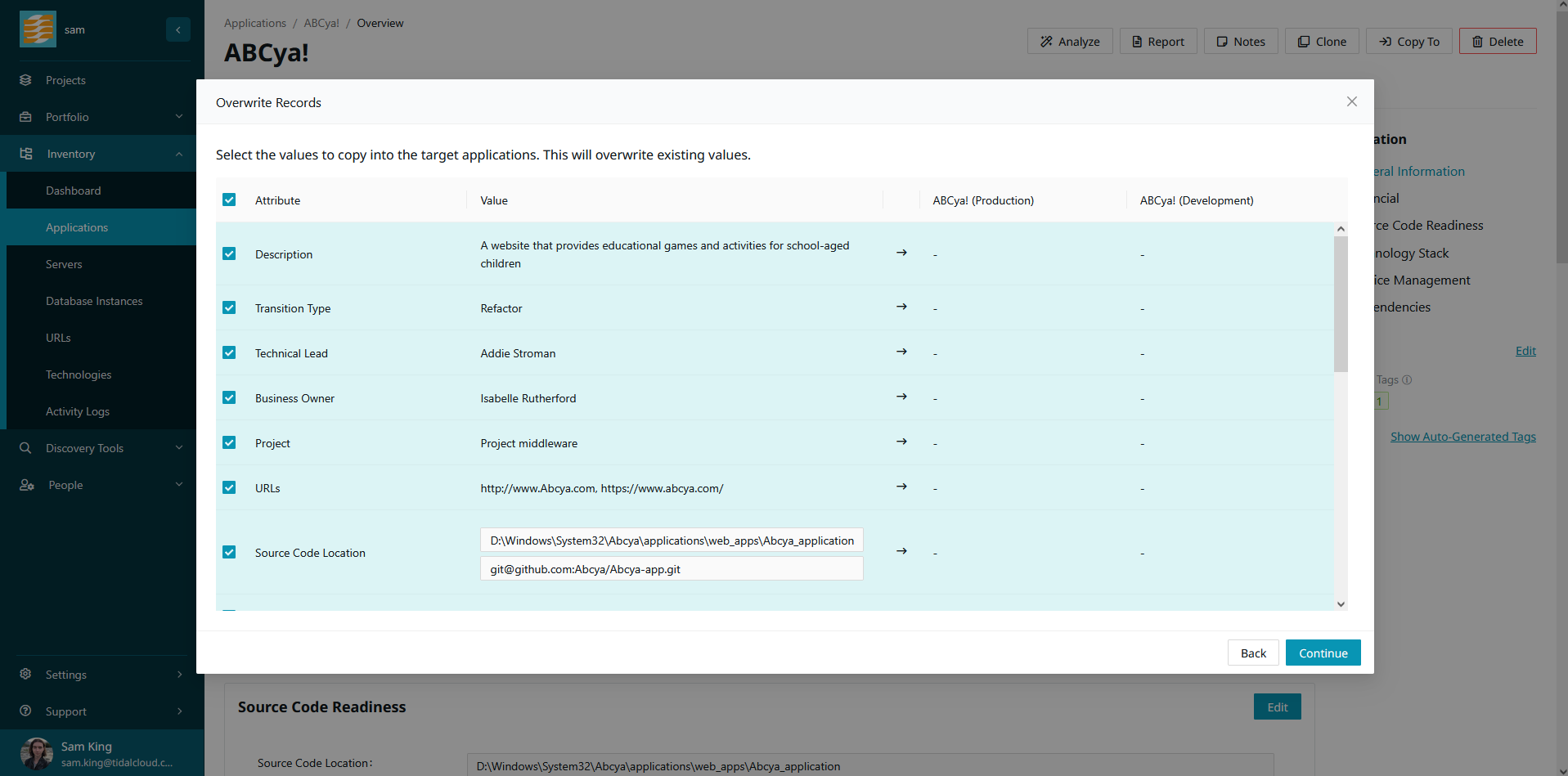
Task: Uncheck the Description attribute checkbox
Action: point(229,254)
